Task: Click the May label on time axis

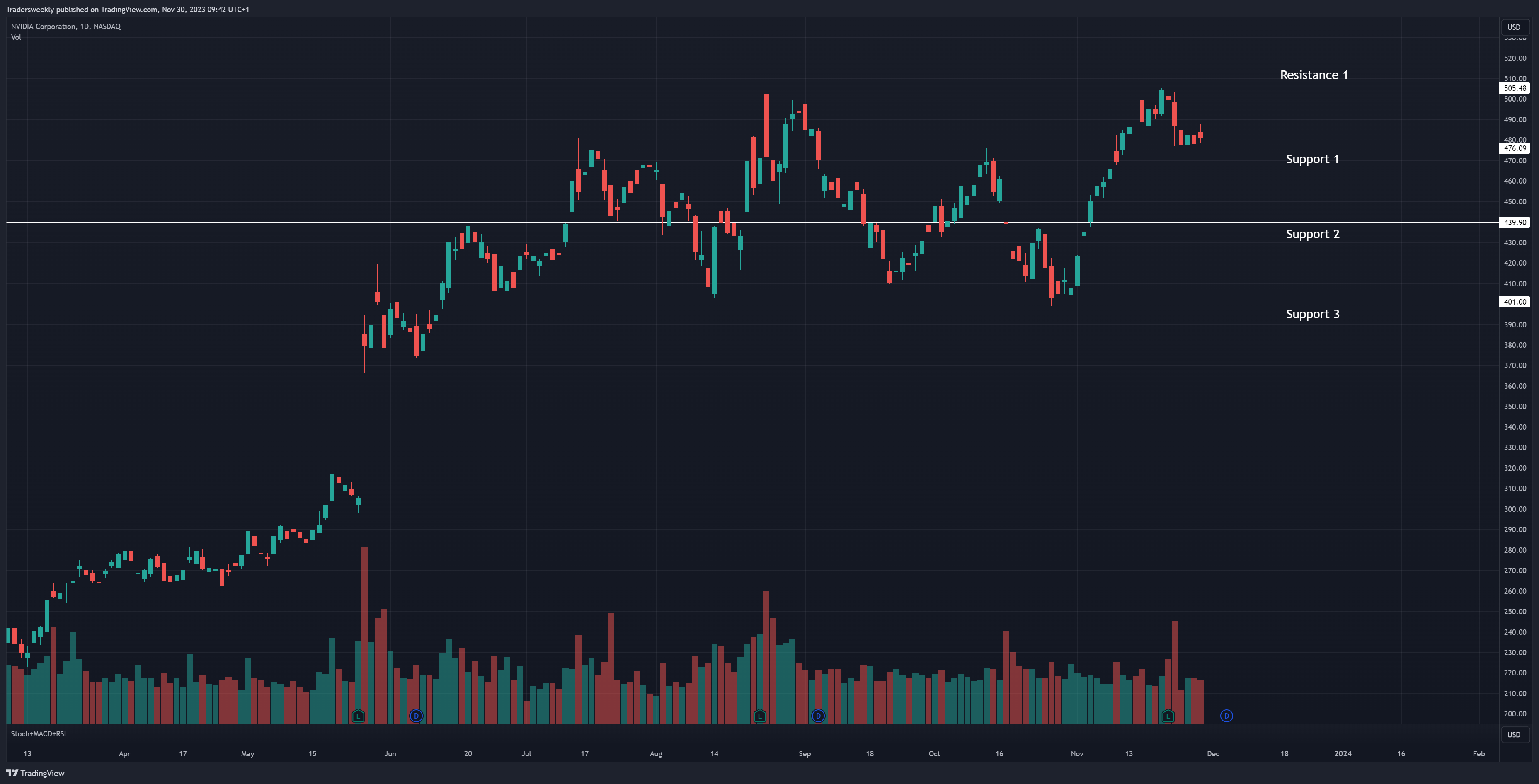Action: click(x=247, y=754)
